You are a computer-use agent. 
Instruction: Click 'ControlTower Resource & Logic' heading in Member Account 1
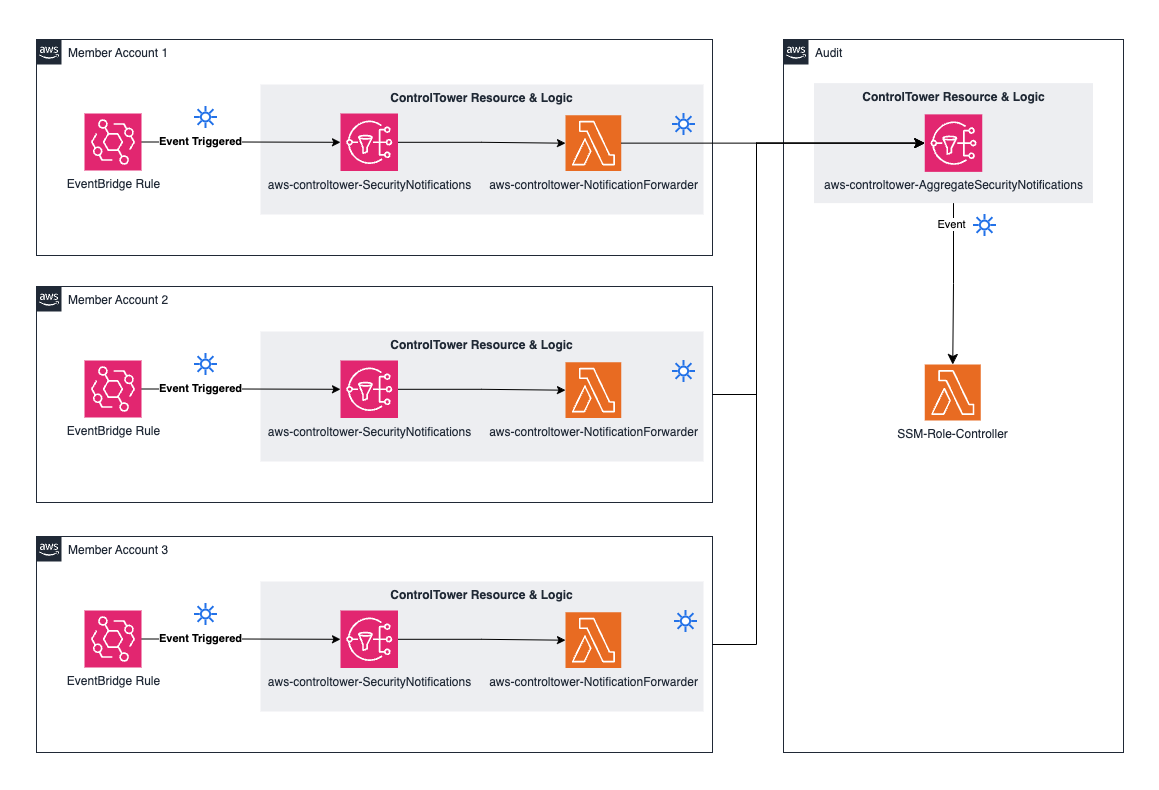click(x=481, y=98)
